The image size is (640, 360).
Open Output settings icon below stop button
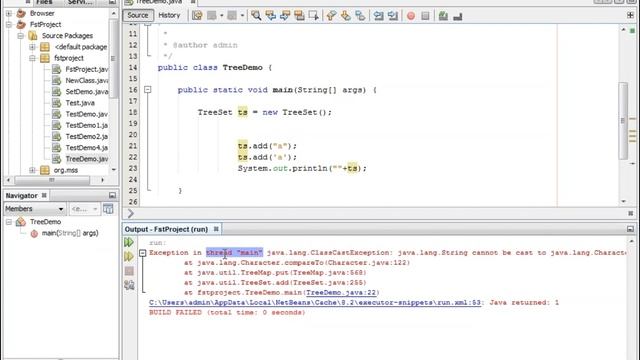(129, 285)
